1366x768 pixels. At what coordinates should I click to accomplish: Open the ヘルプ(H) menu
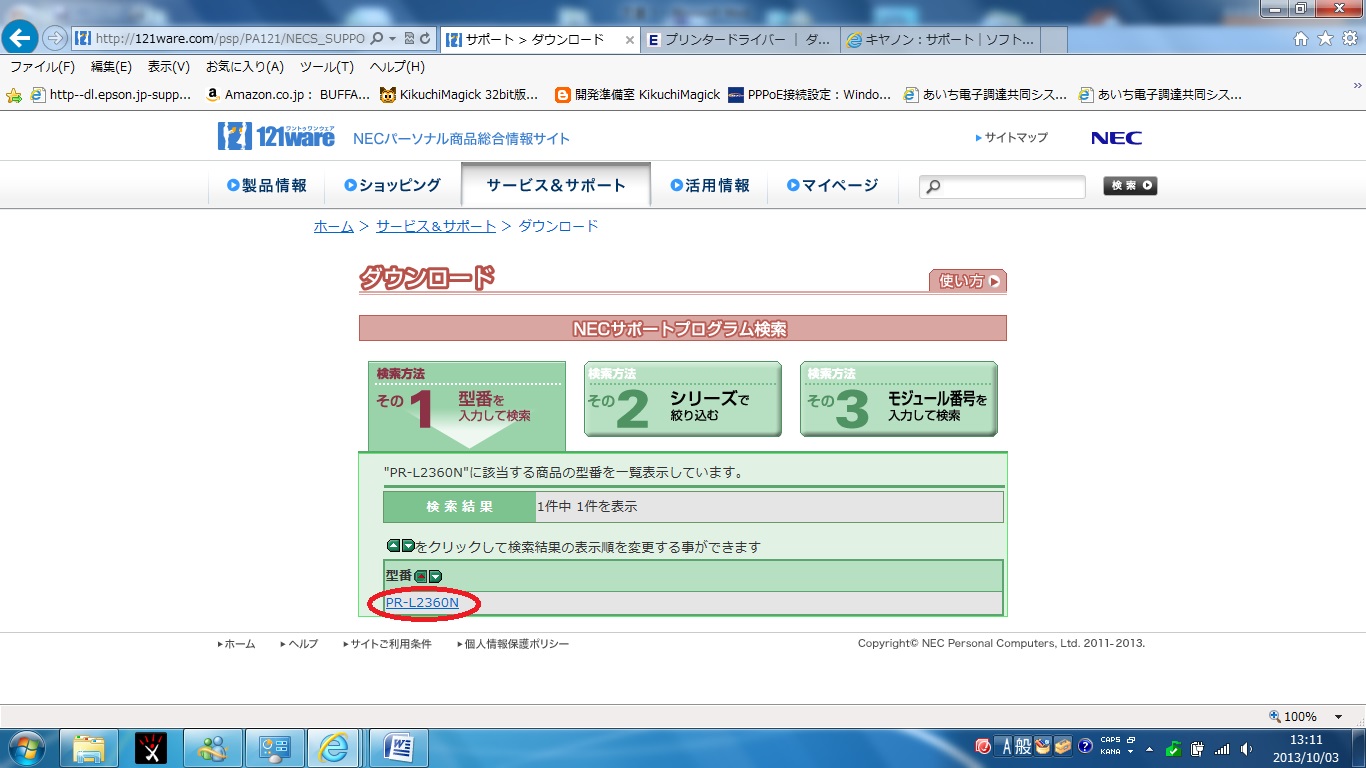point(397,67)
